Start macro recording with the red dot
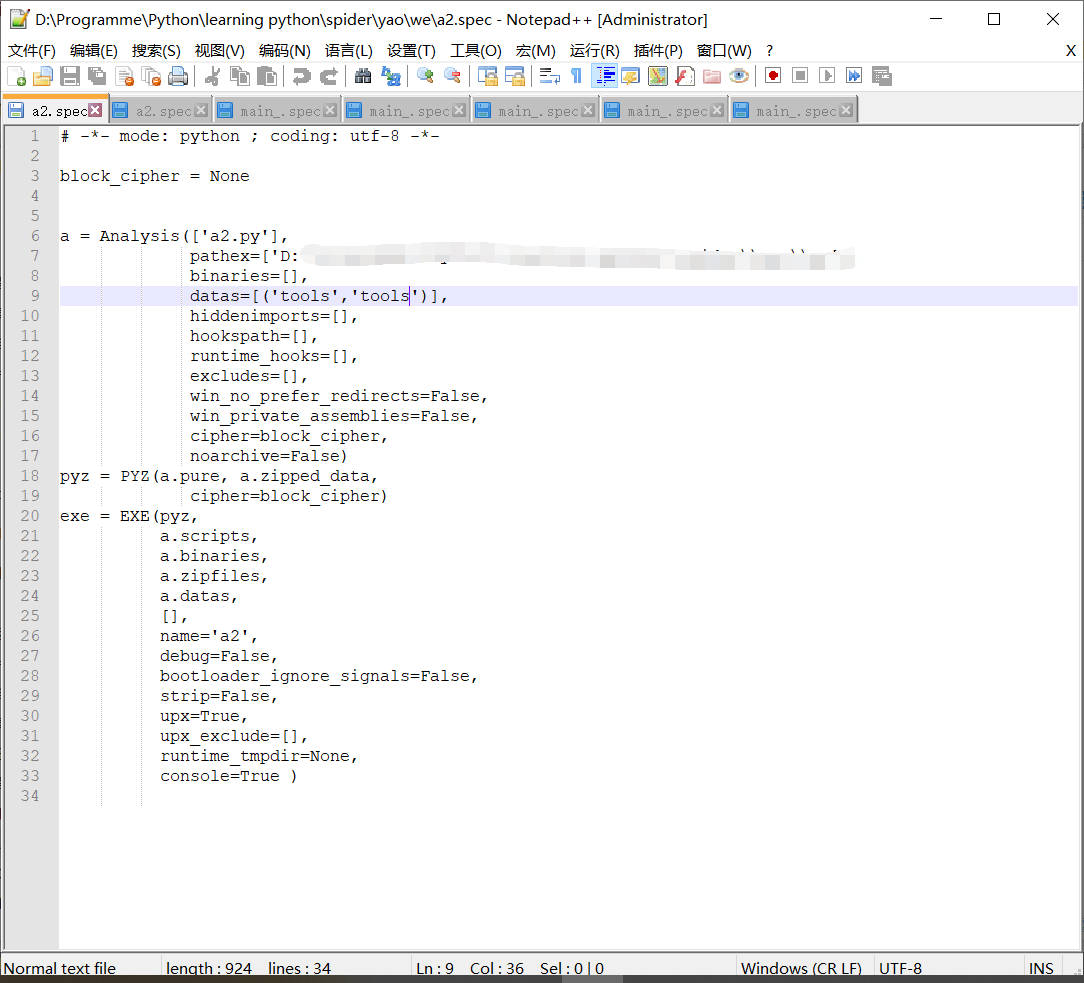 tap(773, 76)
